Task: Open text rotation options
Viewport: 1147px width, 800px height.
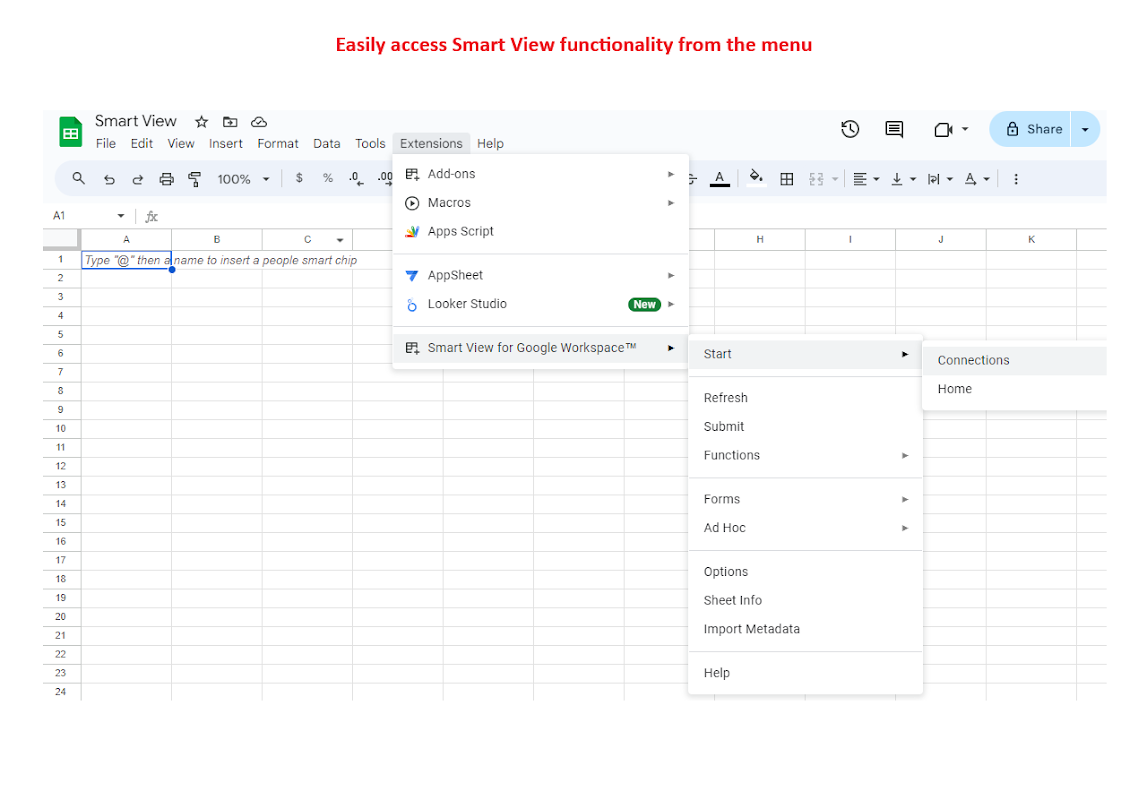Action: [977, 179]
